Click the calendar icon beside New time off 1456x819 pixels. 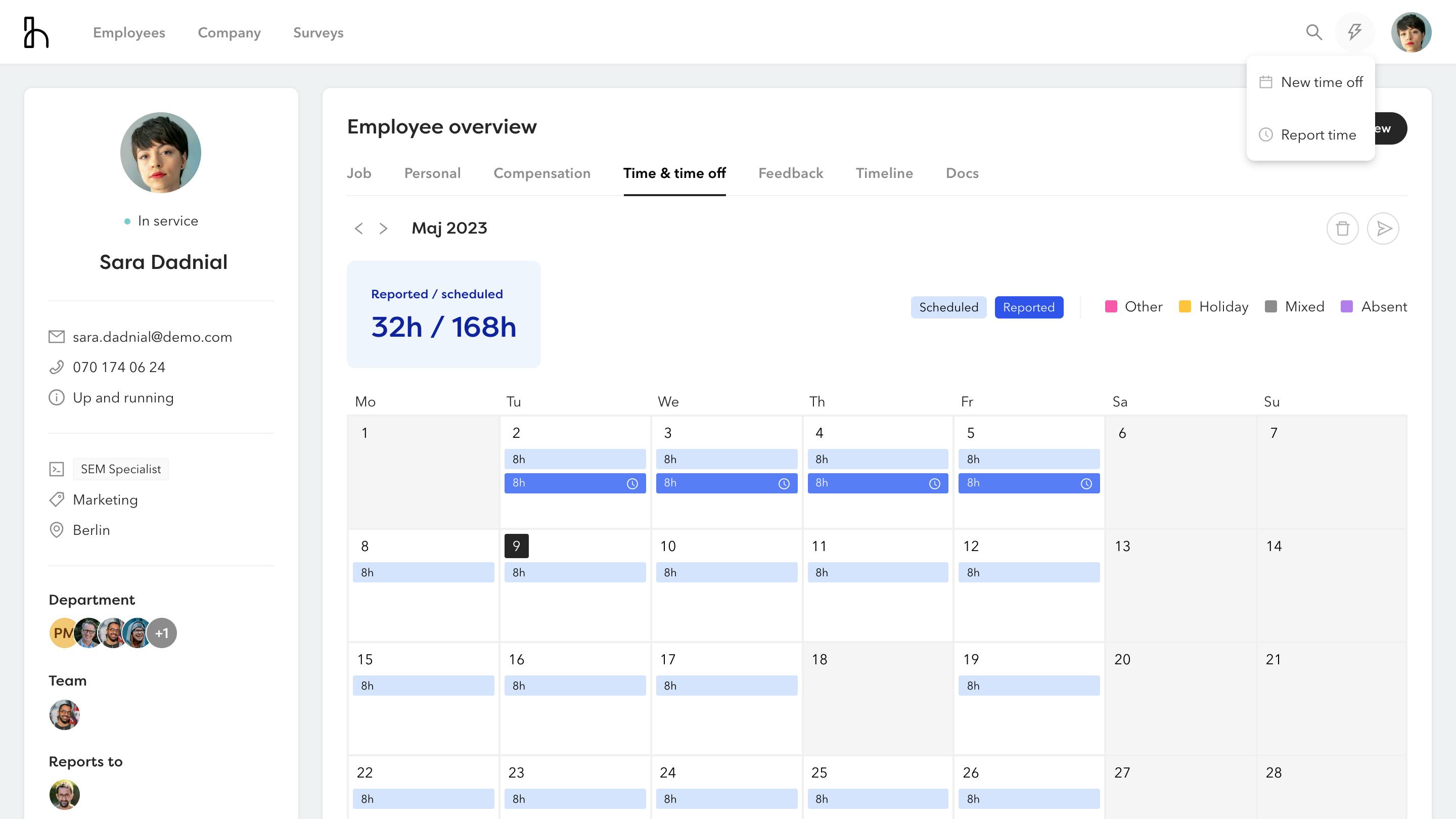[x=1265, y=82]
